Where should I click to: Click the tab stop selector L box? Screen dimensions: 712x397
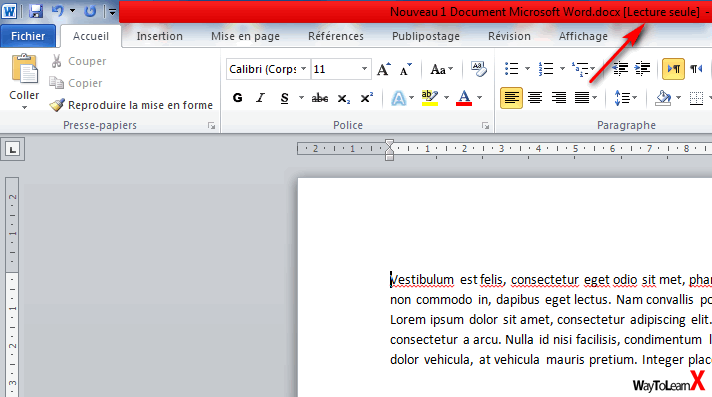[12, 149]
